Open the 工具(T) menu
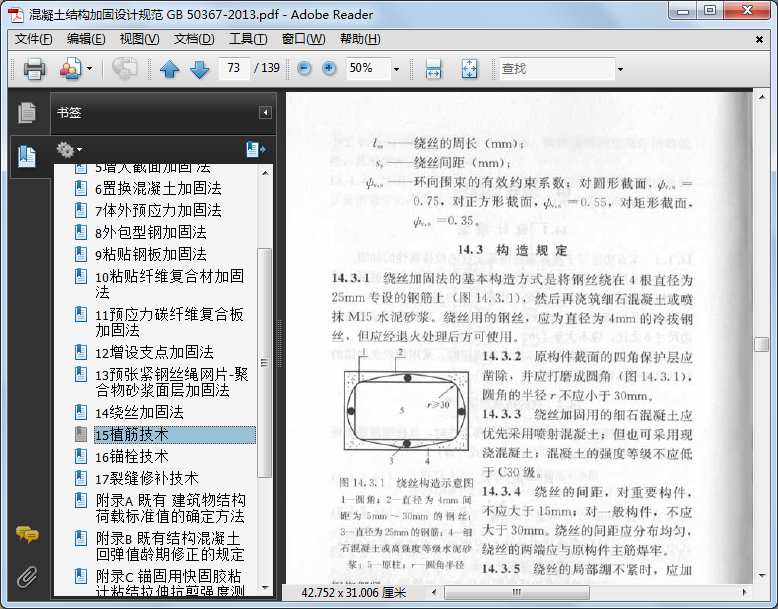The height and width of the screenshot is (609, 778). (x=248, y=39)
